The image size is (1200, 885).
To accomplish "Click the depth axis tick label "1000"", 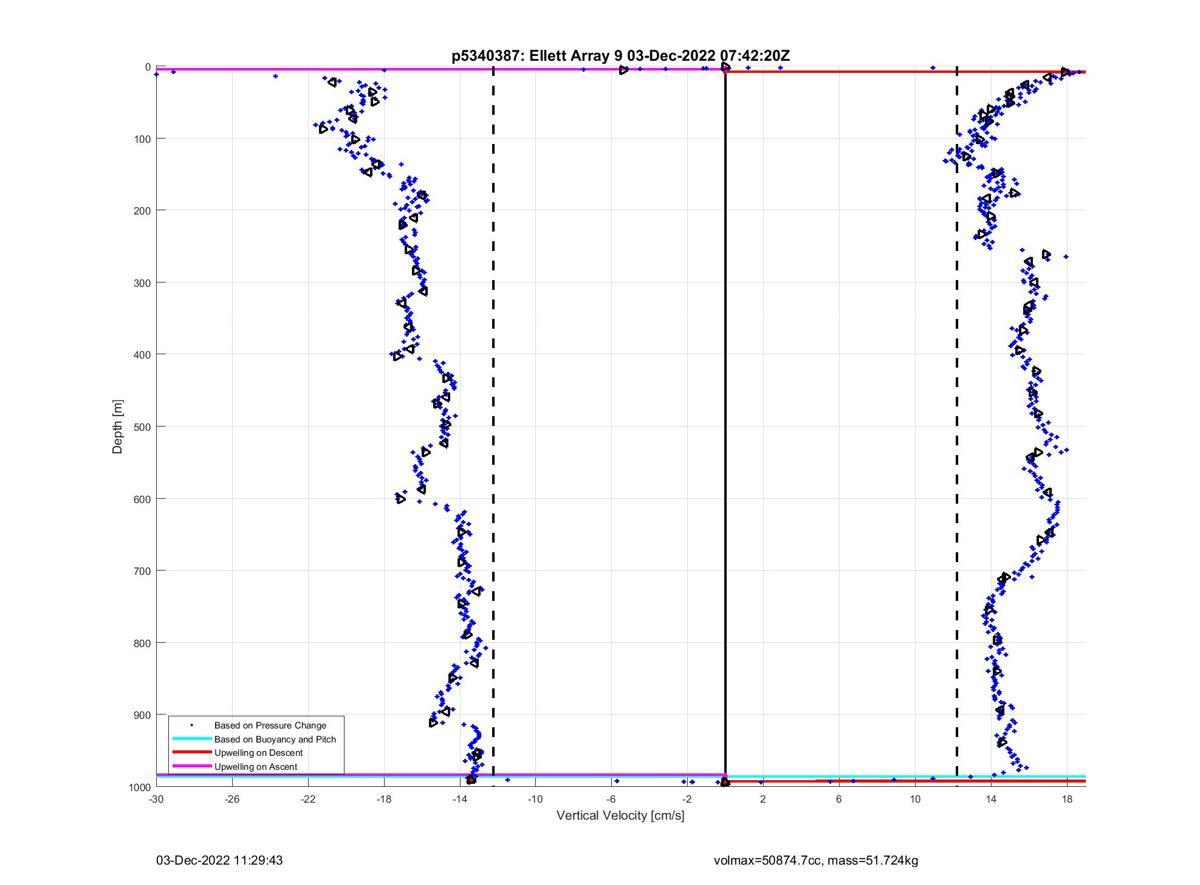I will point(139,788).
